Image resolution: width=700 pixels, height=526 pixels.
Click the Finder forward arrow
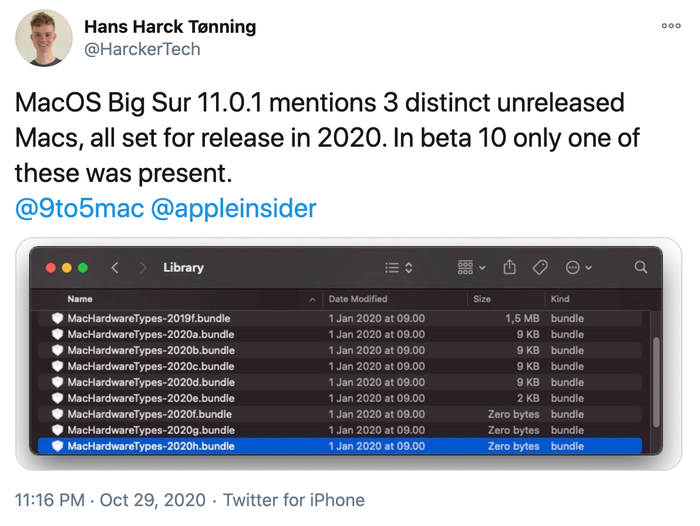[143, 268]
